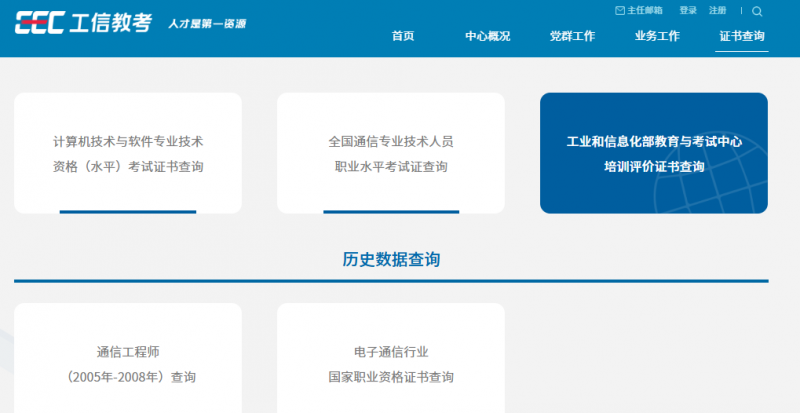Click the CEC 工信教考 logo
Viewport: 800px width, 413px height.
click(x=84, y=23)
